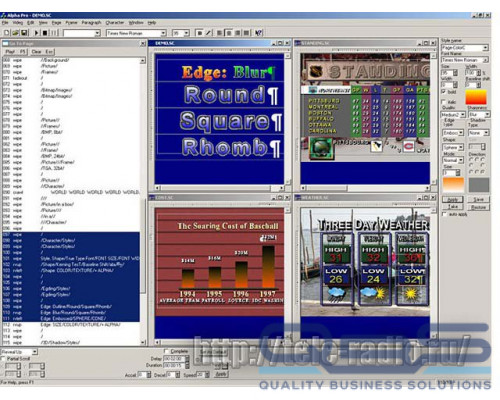Toggle the bold checkbox
The width and height of the screenshot is (500, 400).
coord(444,92)
